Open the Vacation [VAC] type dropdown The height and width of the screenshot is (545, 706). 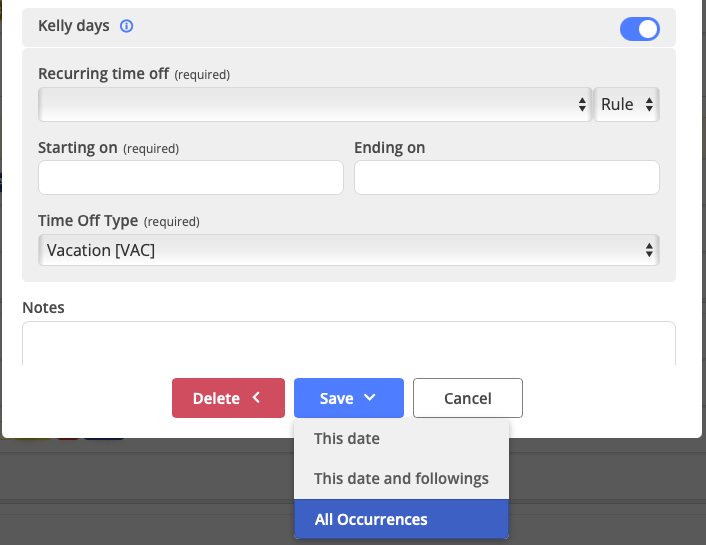(349, 250)
